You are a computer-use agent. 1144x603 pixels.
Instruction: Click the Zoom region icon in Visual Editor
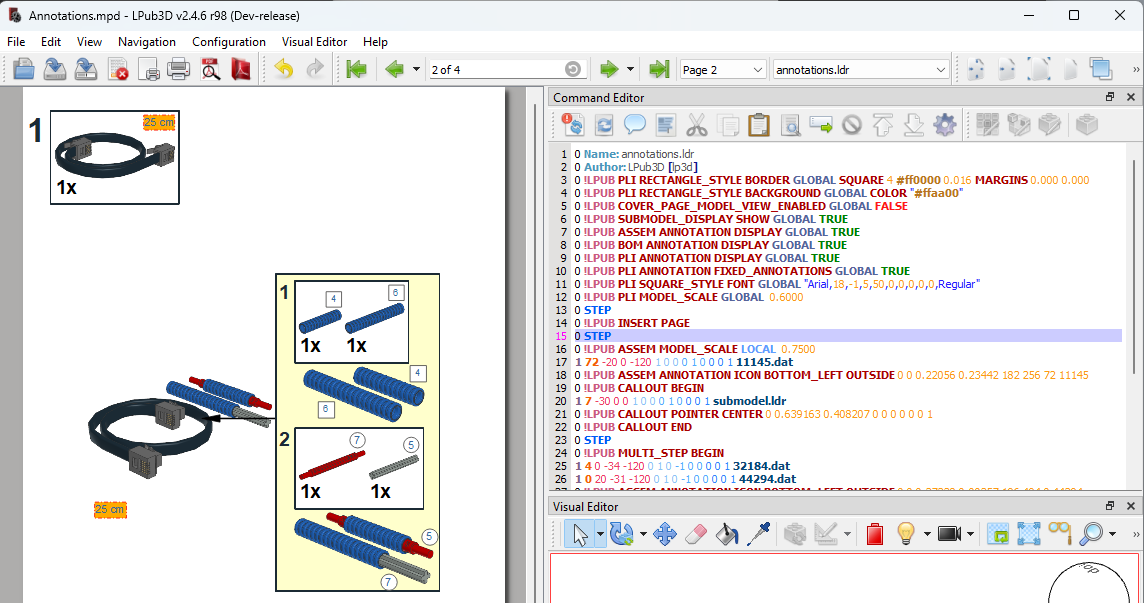pos(997,534)
